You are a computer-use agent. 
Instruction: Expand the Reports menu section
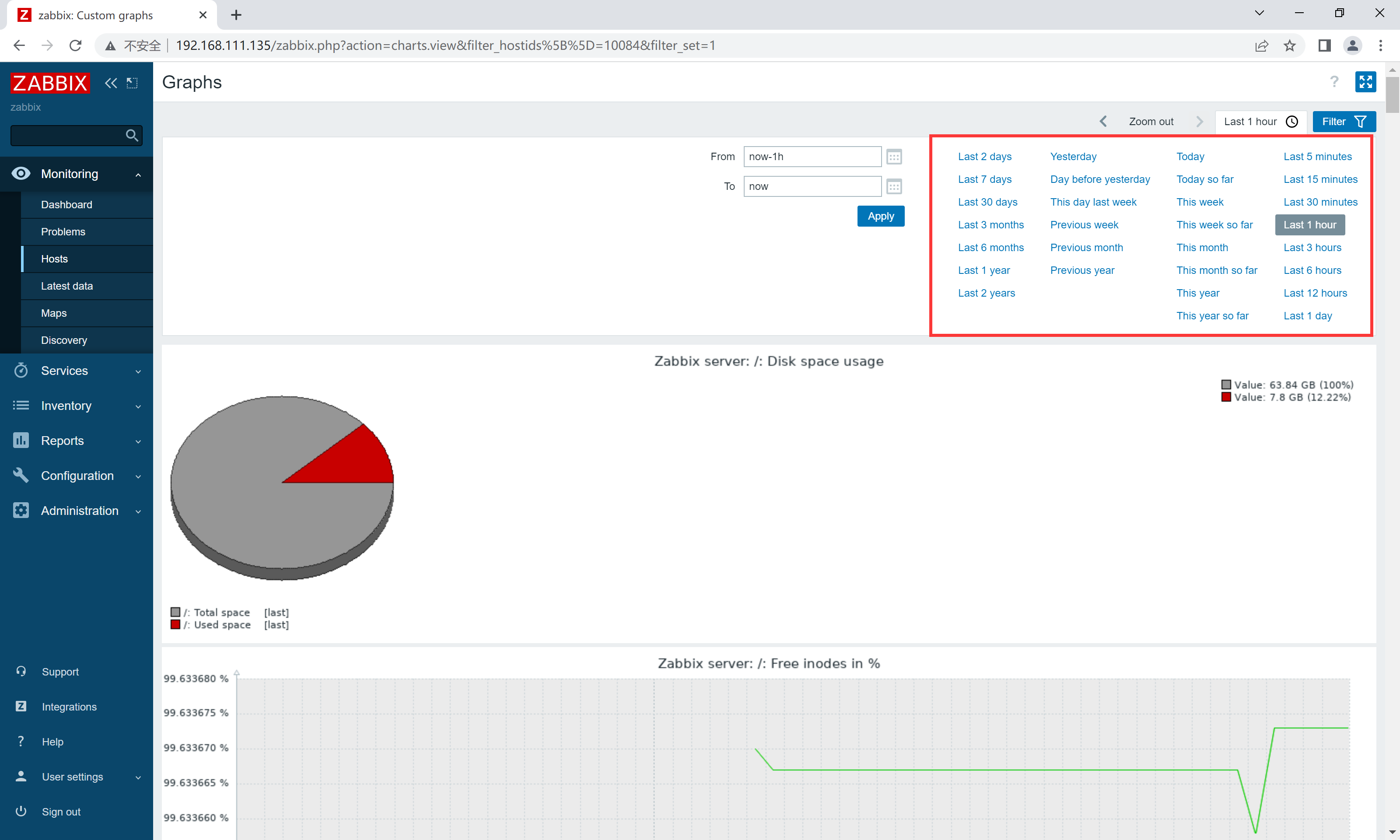pos(77,441)
